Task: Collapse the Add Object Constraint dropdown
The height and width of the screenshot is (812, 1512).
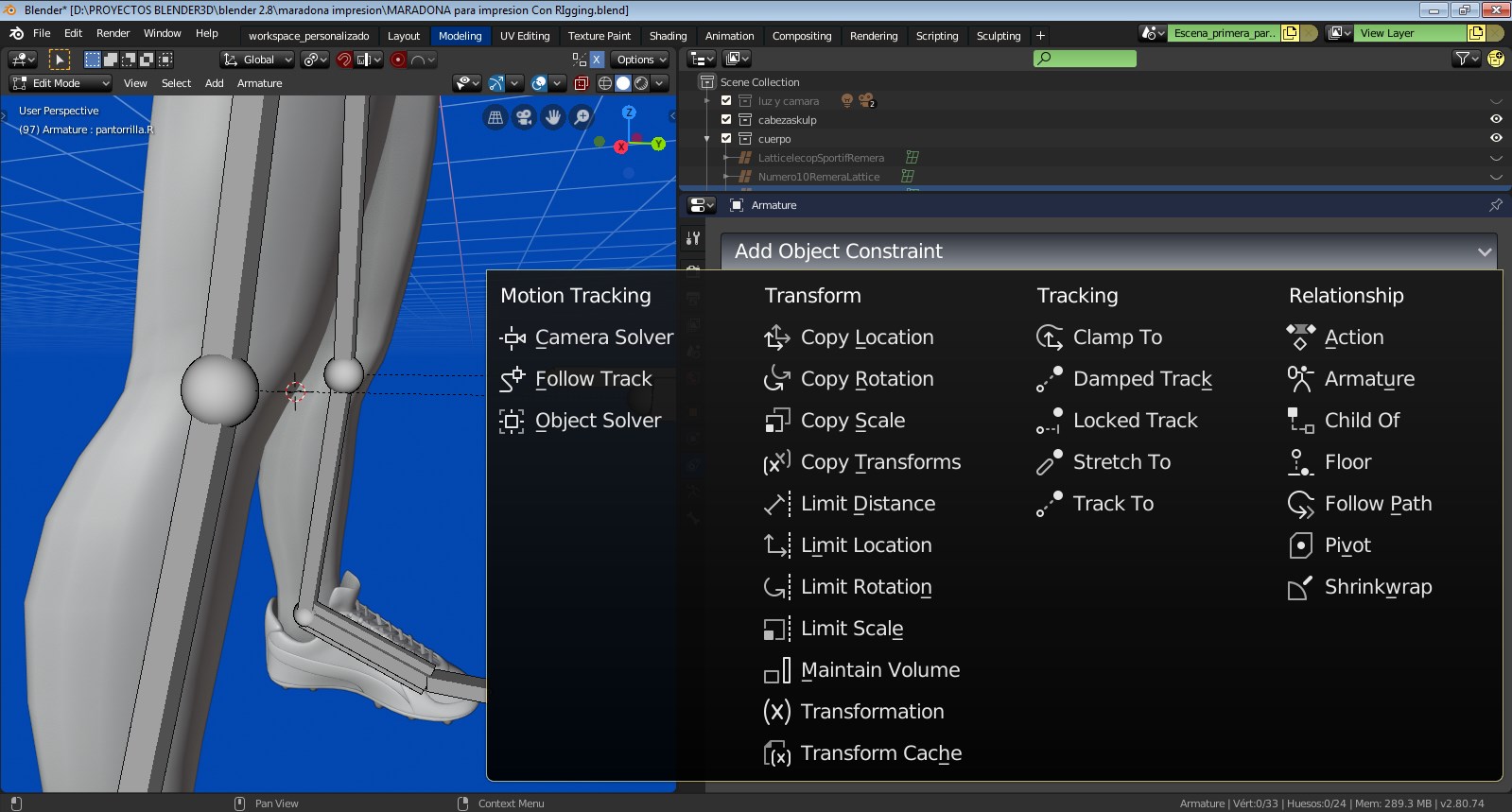Action: coord(1108,251)
